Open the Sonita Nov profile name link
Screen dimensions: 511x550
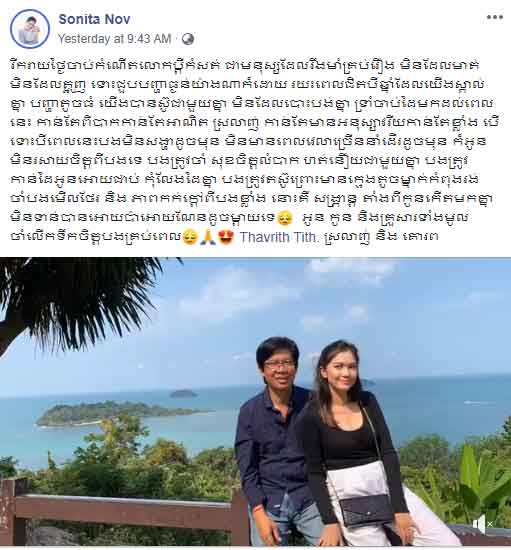tap(94, 19)
